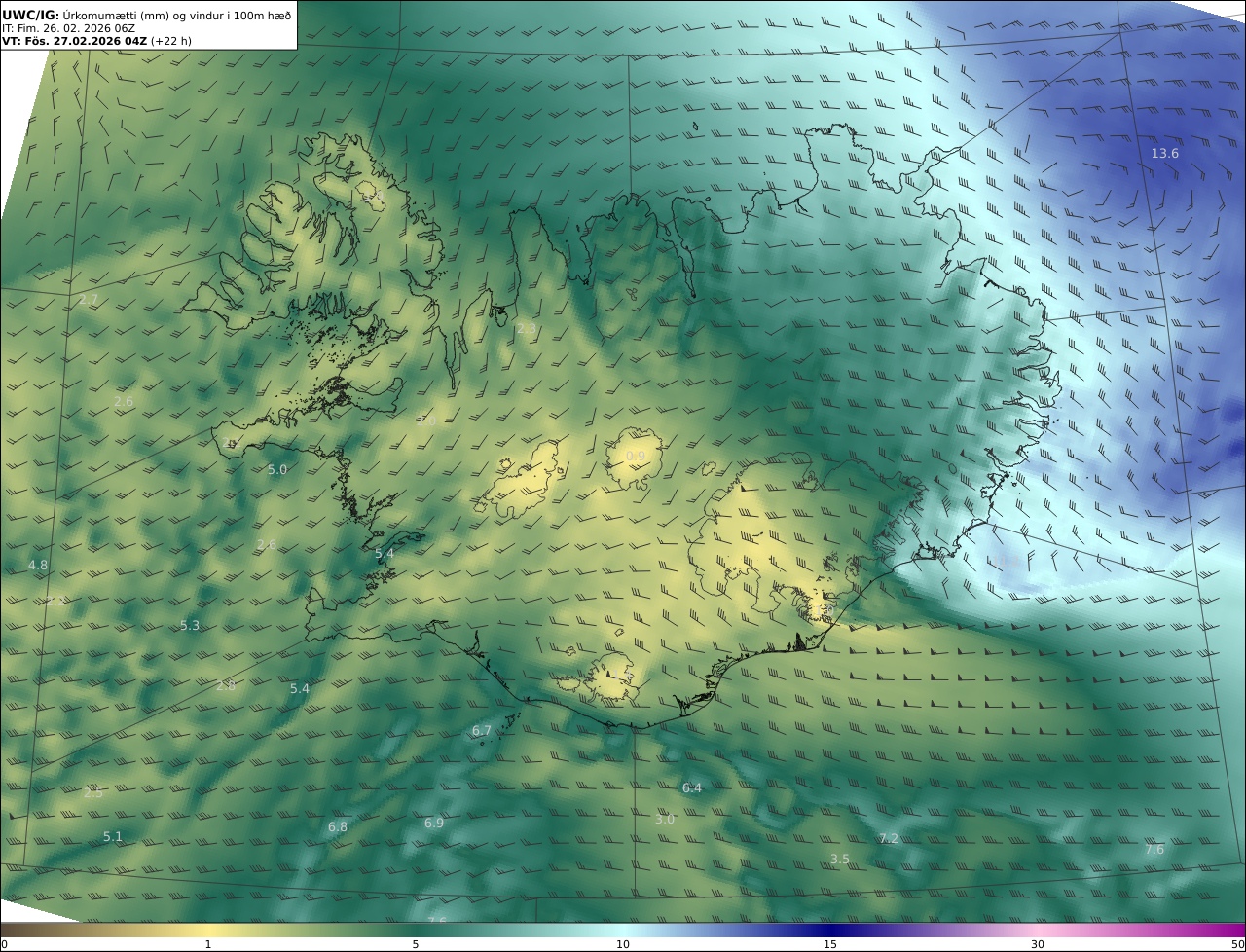Click the 7.2 value label

pyautogui.click(x=889, y=838)
